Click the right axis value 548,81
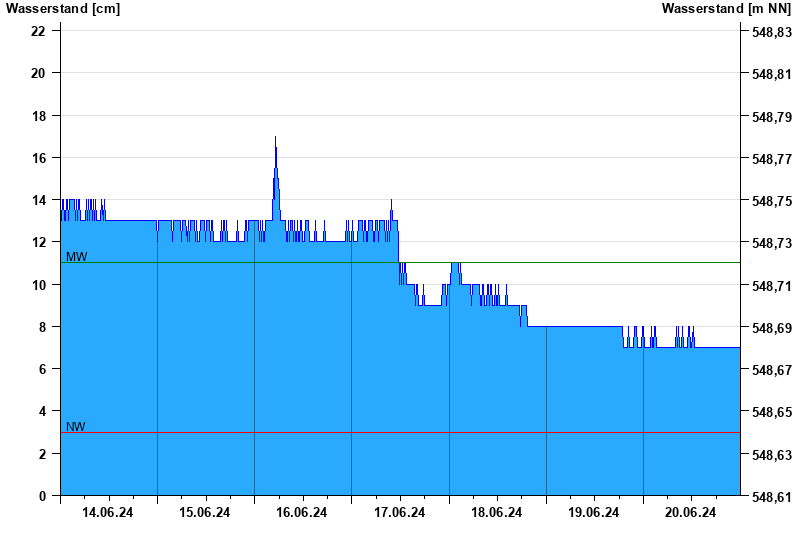This screenshot has width=800, height=550. [772, 74]
